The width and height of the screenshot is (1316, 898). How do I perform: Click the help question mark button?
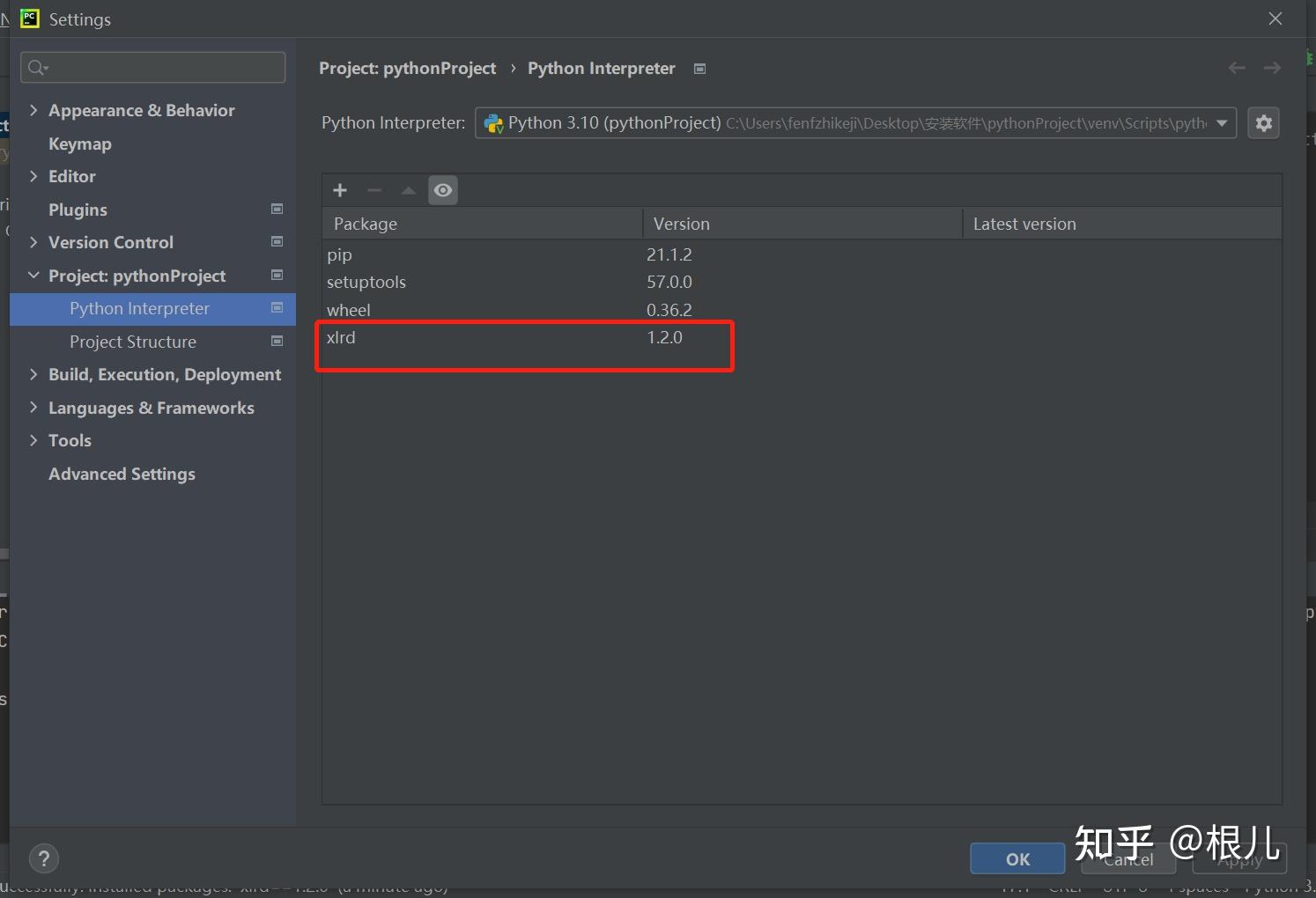pos(44,858)
